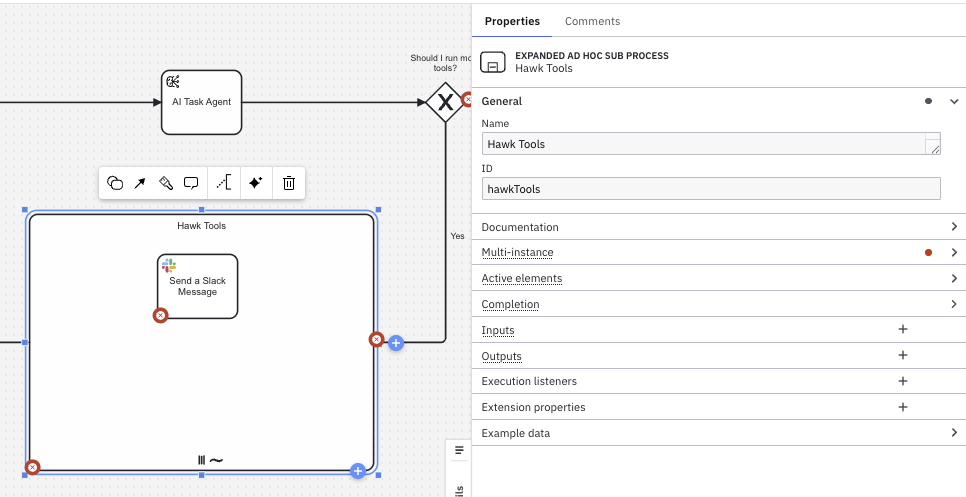Click the text annotation tool icon
966x497 pixels.
(x=223, y=183)
